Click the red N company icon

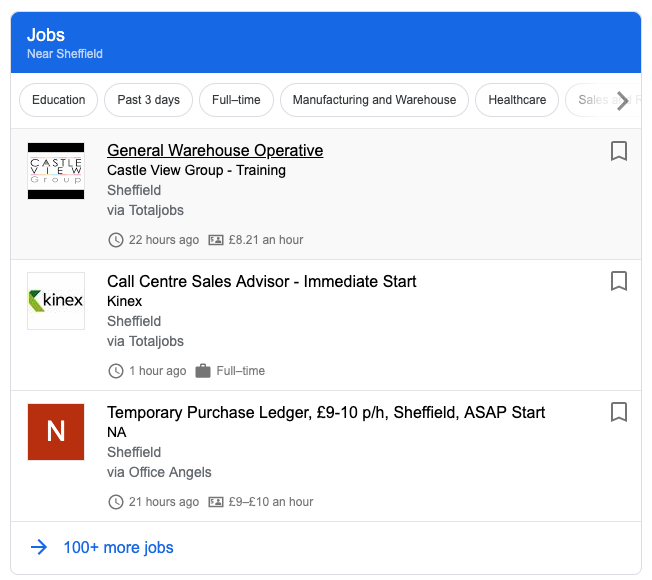(56, 431)
